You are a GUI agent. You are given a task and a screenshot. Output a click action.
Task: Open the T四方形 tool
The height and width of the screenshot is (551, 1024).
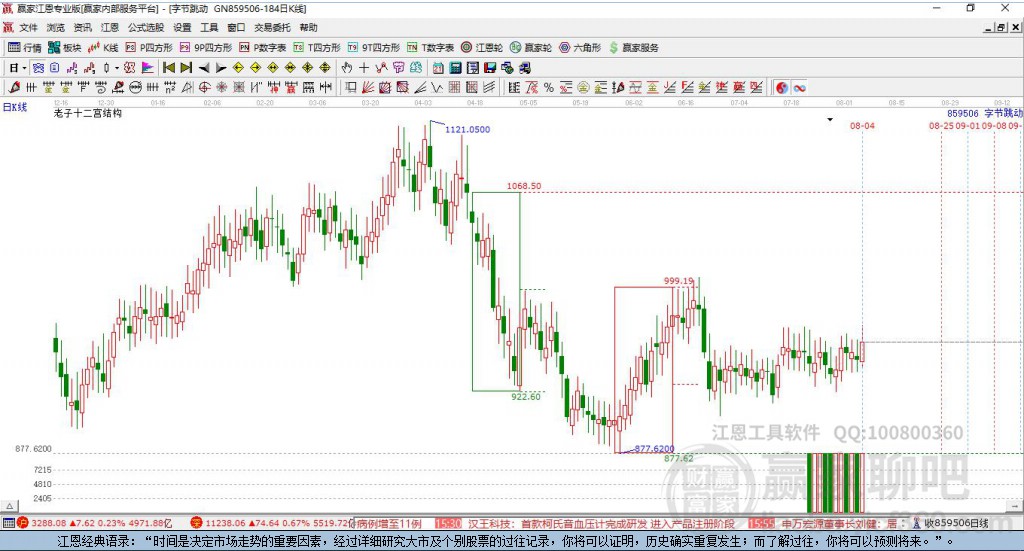pyautogui.click(x=317, y=48)
